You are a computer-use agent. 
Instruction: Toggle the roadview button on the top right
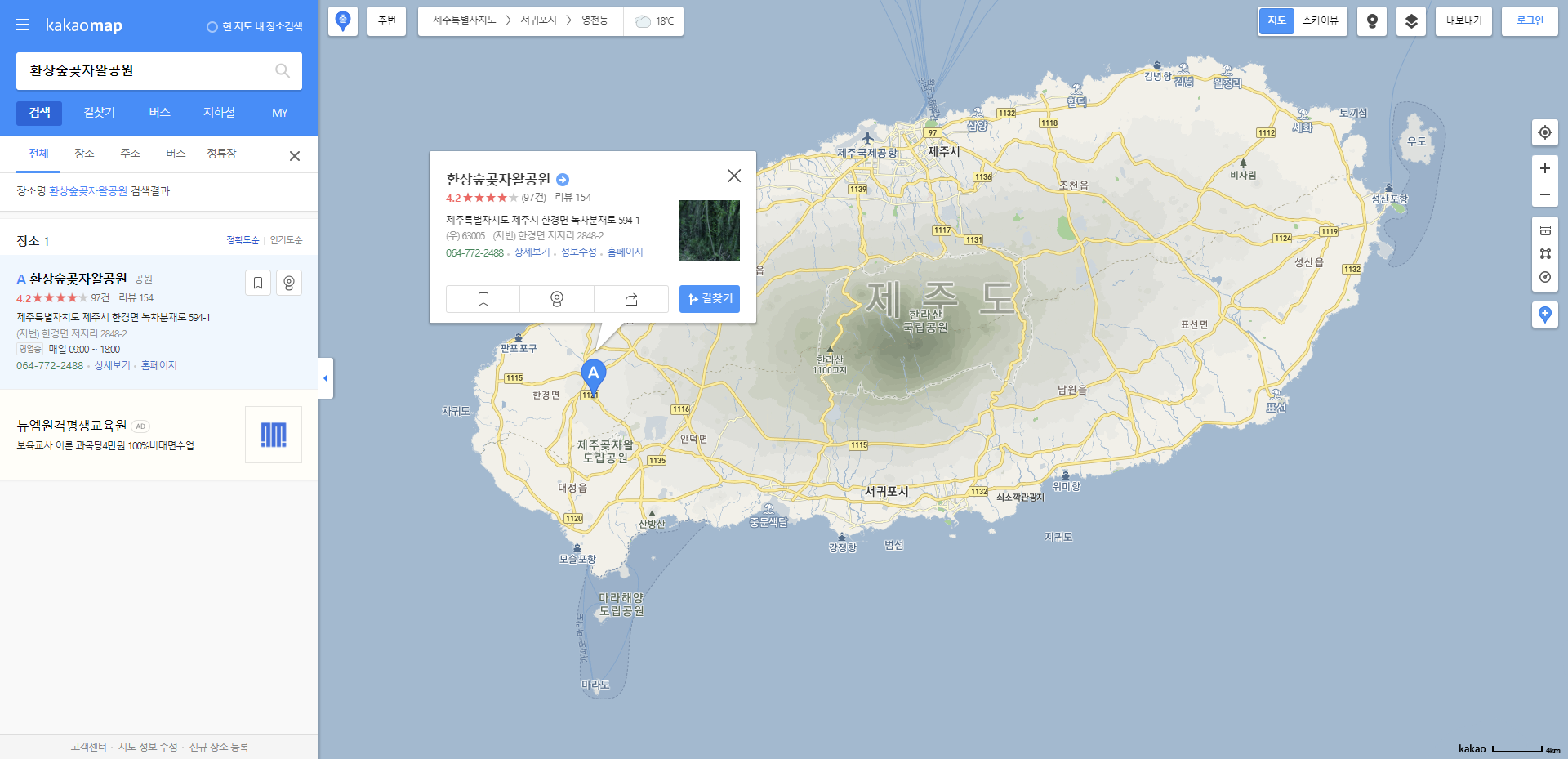1372,21
